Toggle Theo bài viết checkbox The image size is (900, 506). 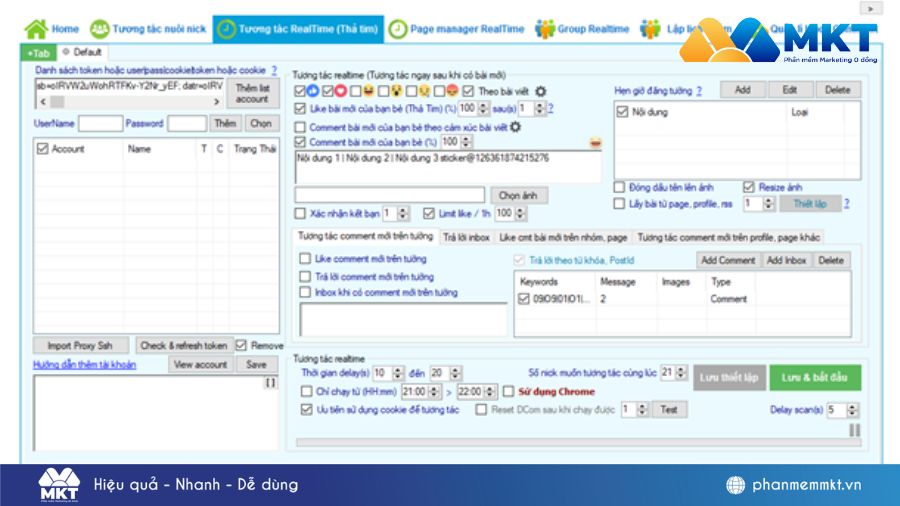click(468, 91)
